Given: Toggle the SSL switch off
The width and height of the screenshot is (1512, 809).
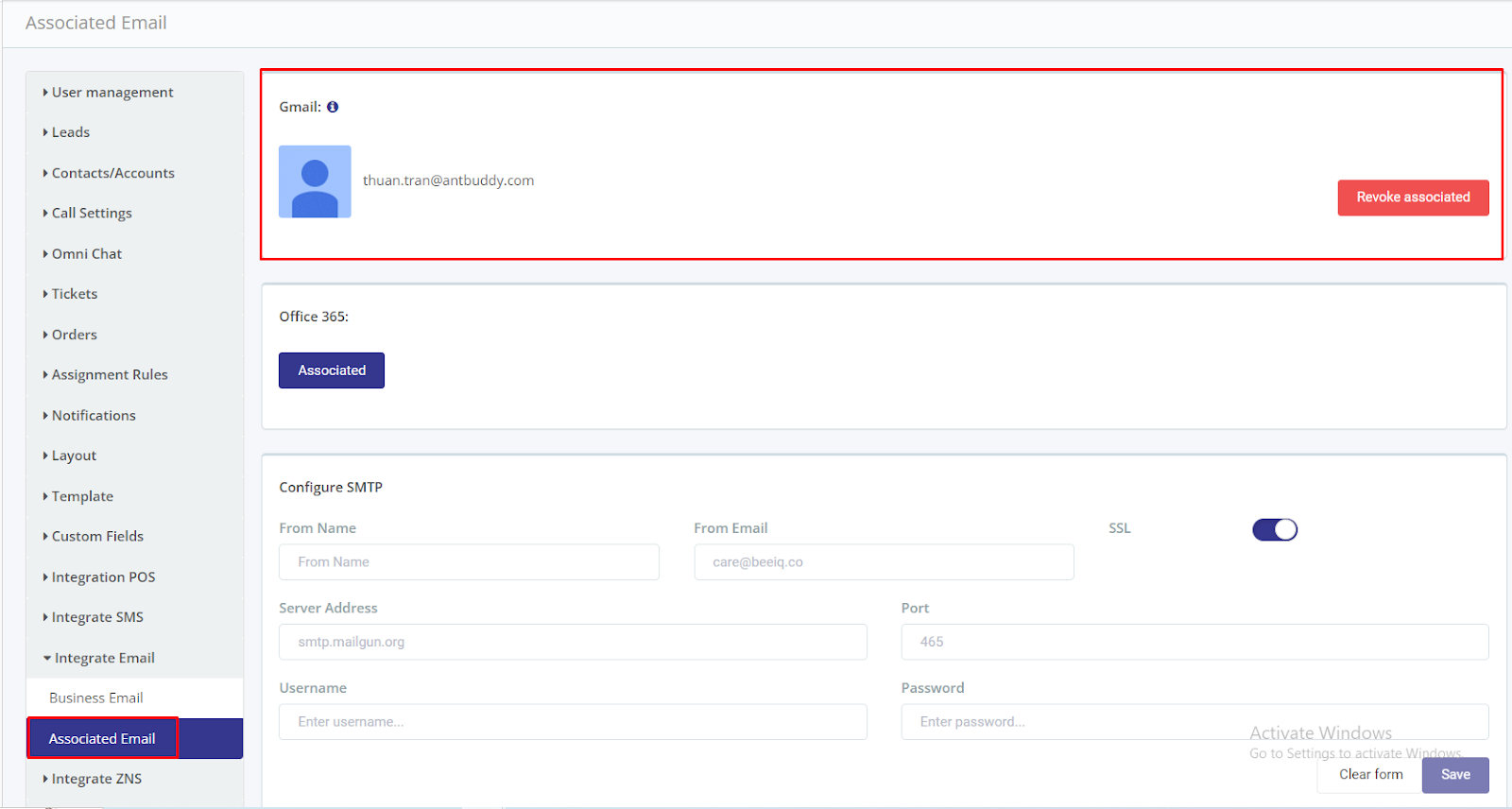Looking at the screenshot, I should (x=1275, y=529).
